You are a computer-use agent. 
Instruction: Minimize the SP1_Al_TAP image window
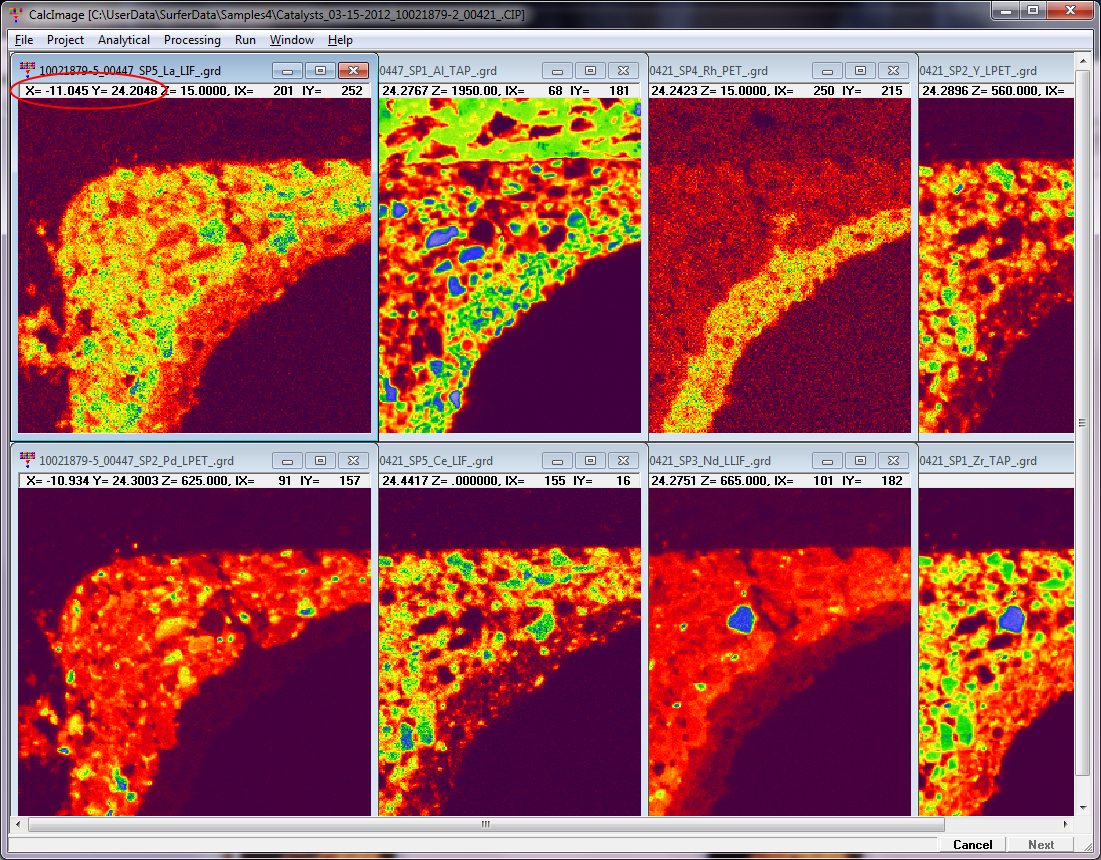click(x=558, y=71)
